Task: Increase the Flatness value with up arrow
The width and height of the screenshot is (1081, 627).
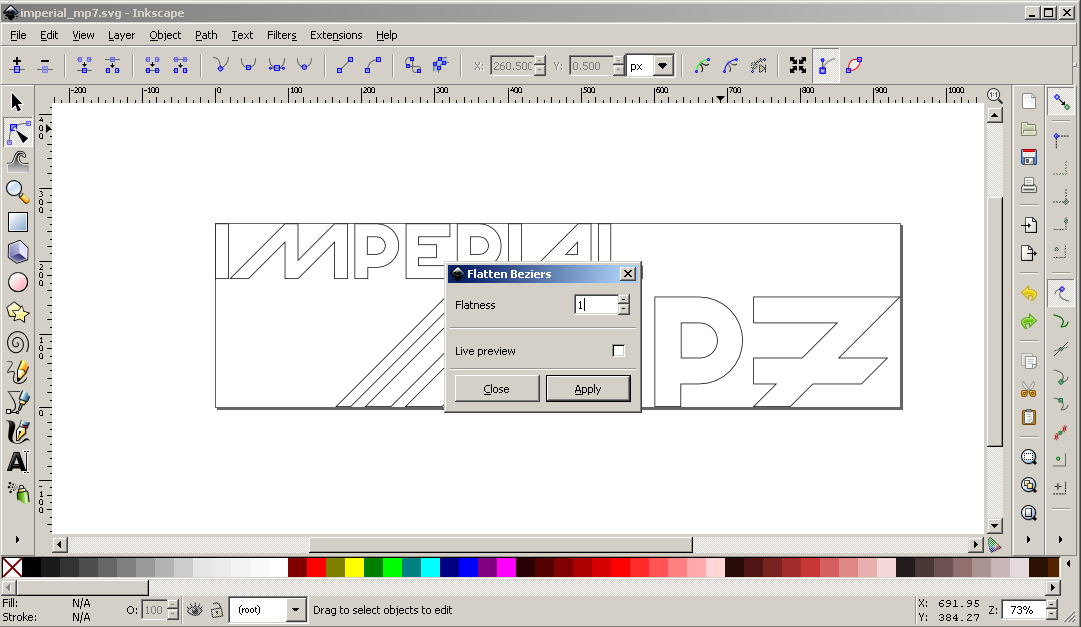Action: (x=624, y=299)
